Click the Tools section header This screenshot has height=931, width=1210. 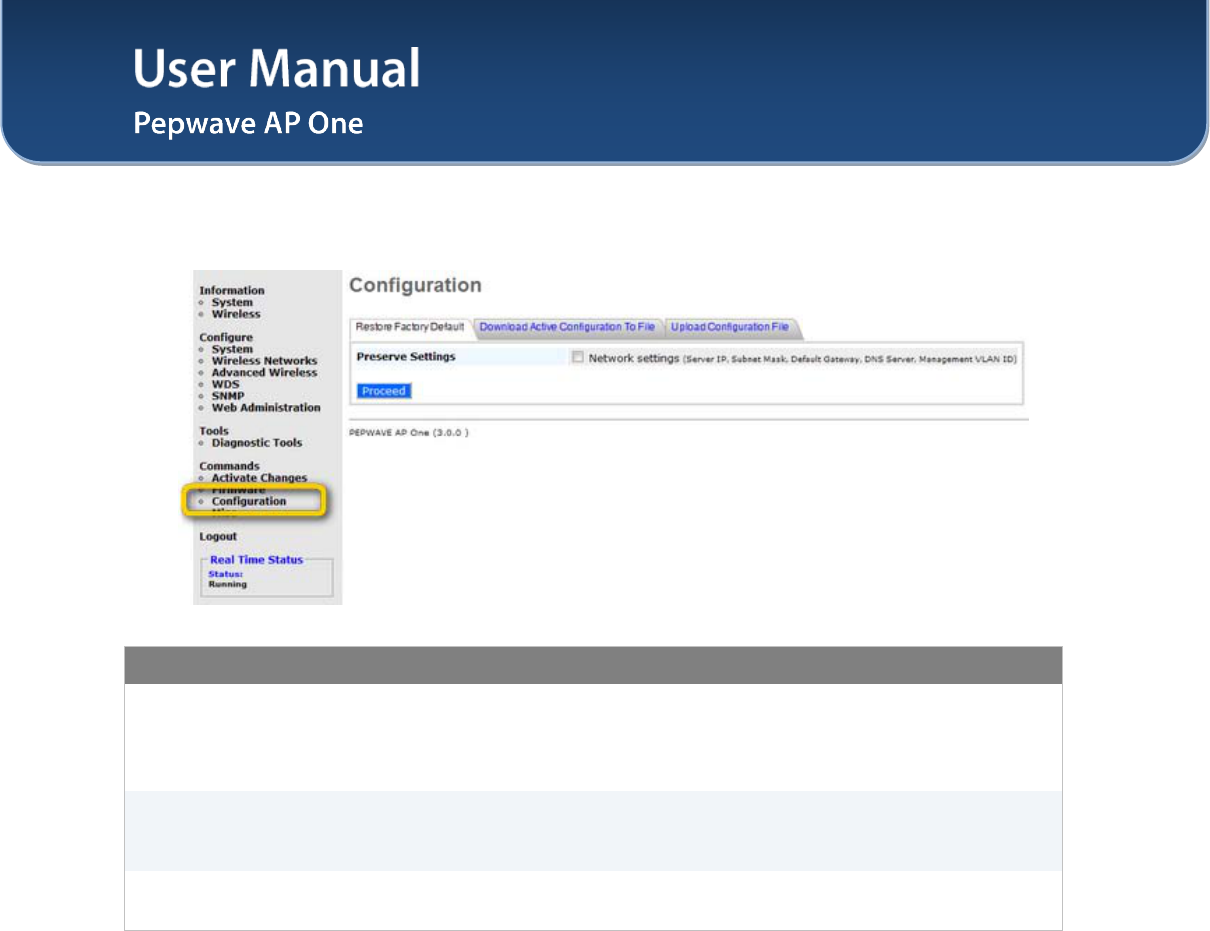click(x=214, y=431)
